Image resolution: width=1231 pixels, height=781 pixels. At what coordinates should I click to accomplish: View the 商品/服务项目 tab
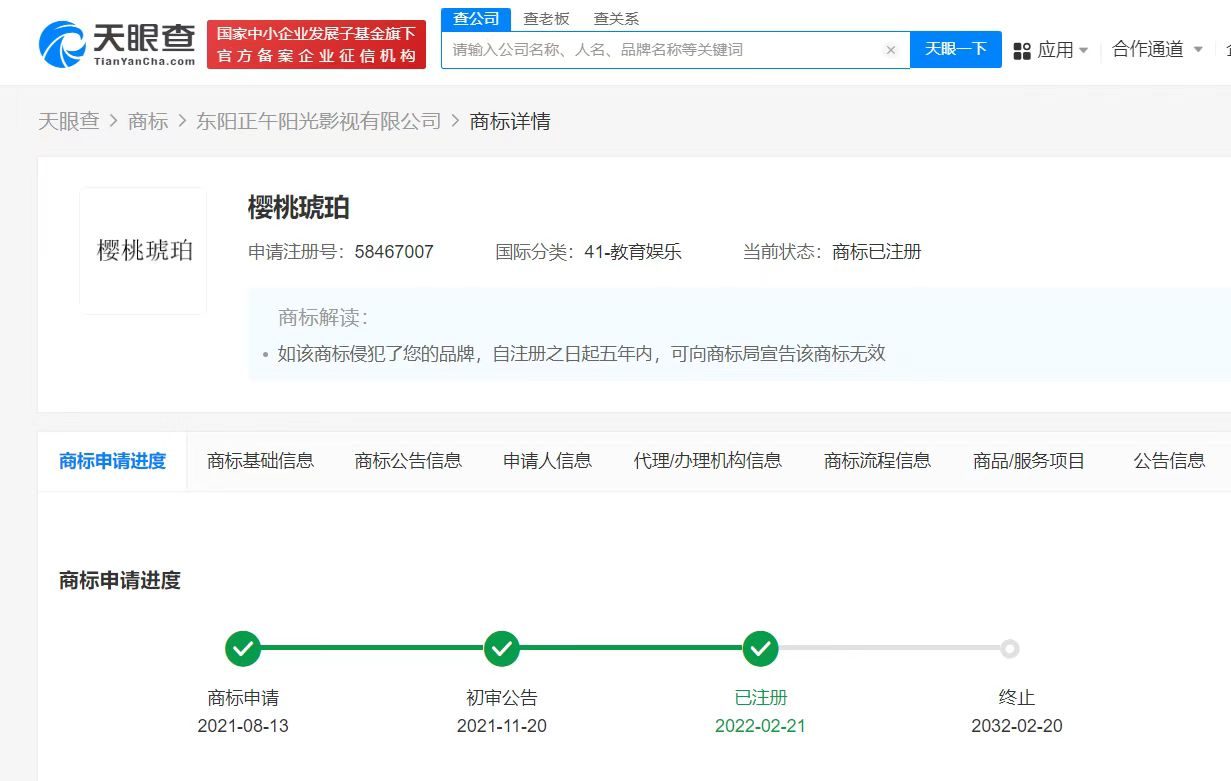[x=1029, y=461]
